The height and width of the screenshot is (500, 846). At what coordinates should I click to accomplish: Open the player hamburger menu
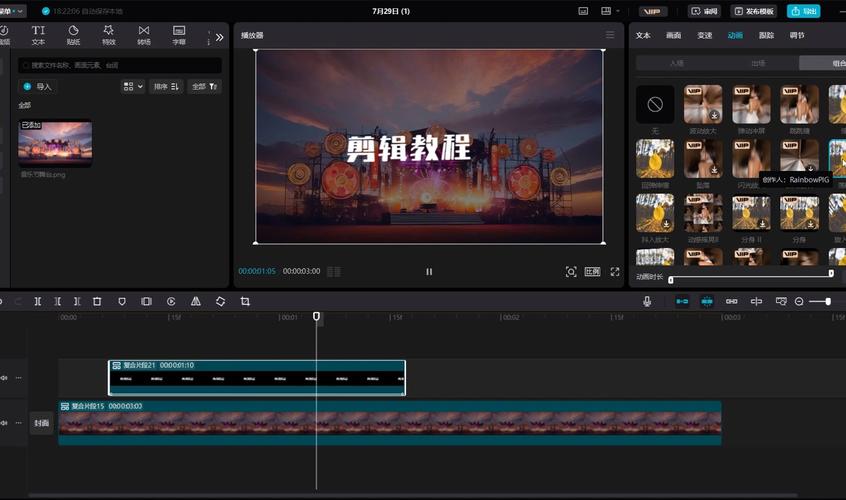tap(610, 35)
